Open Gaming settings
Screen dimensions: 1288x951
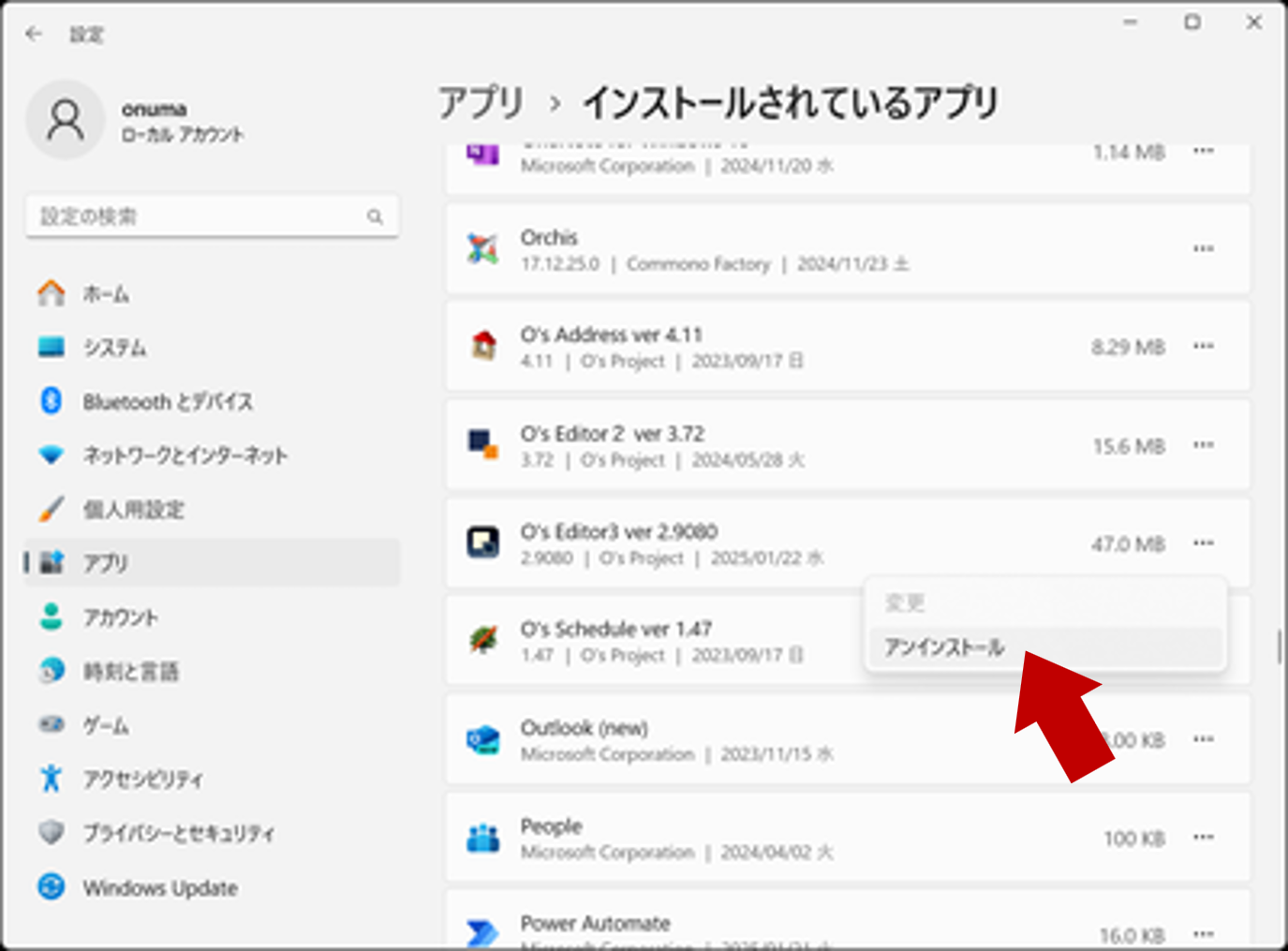pos(213,725)
